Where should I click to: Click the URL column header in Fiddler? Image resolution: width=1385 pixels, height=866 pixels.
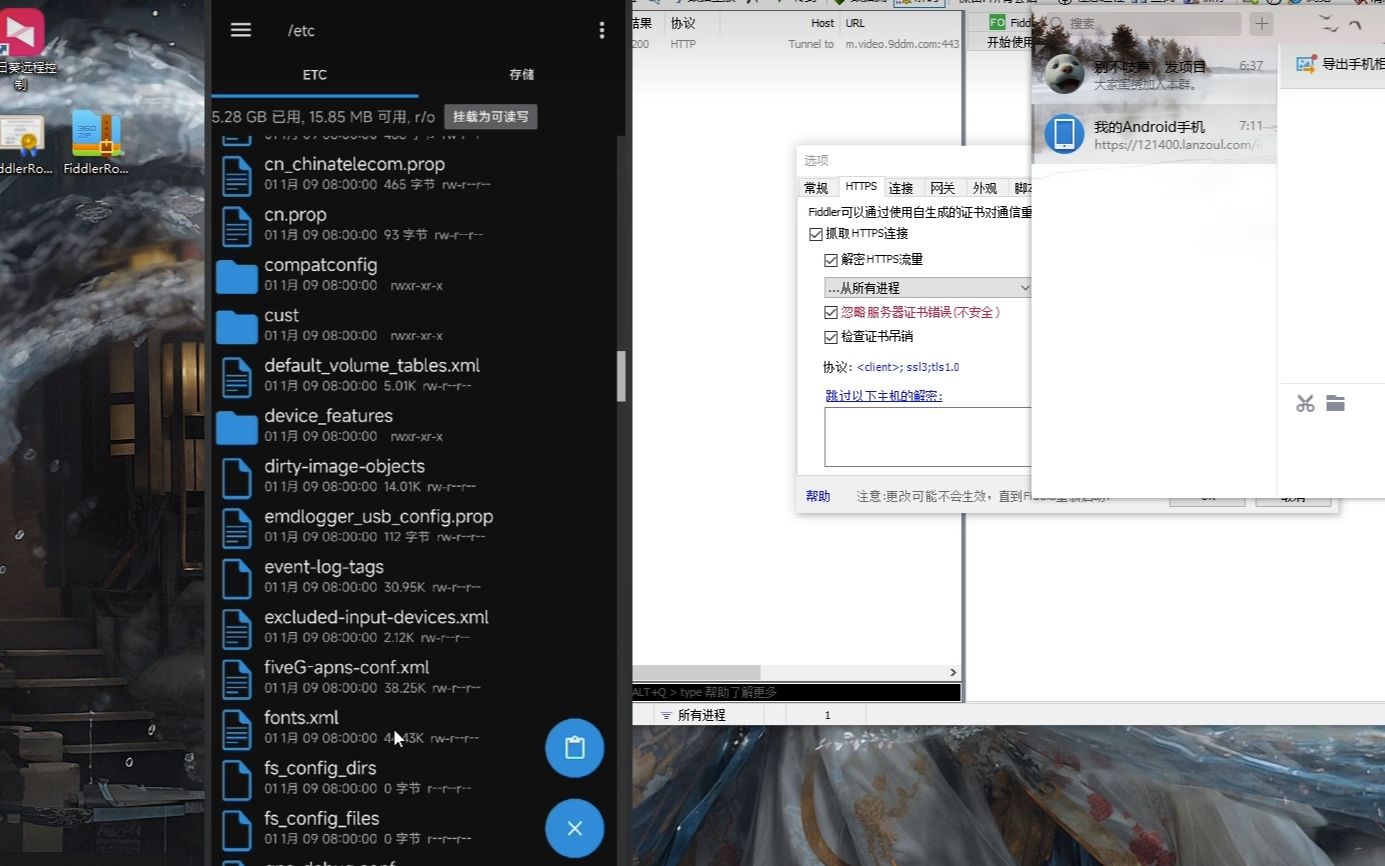[855, 22]
